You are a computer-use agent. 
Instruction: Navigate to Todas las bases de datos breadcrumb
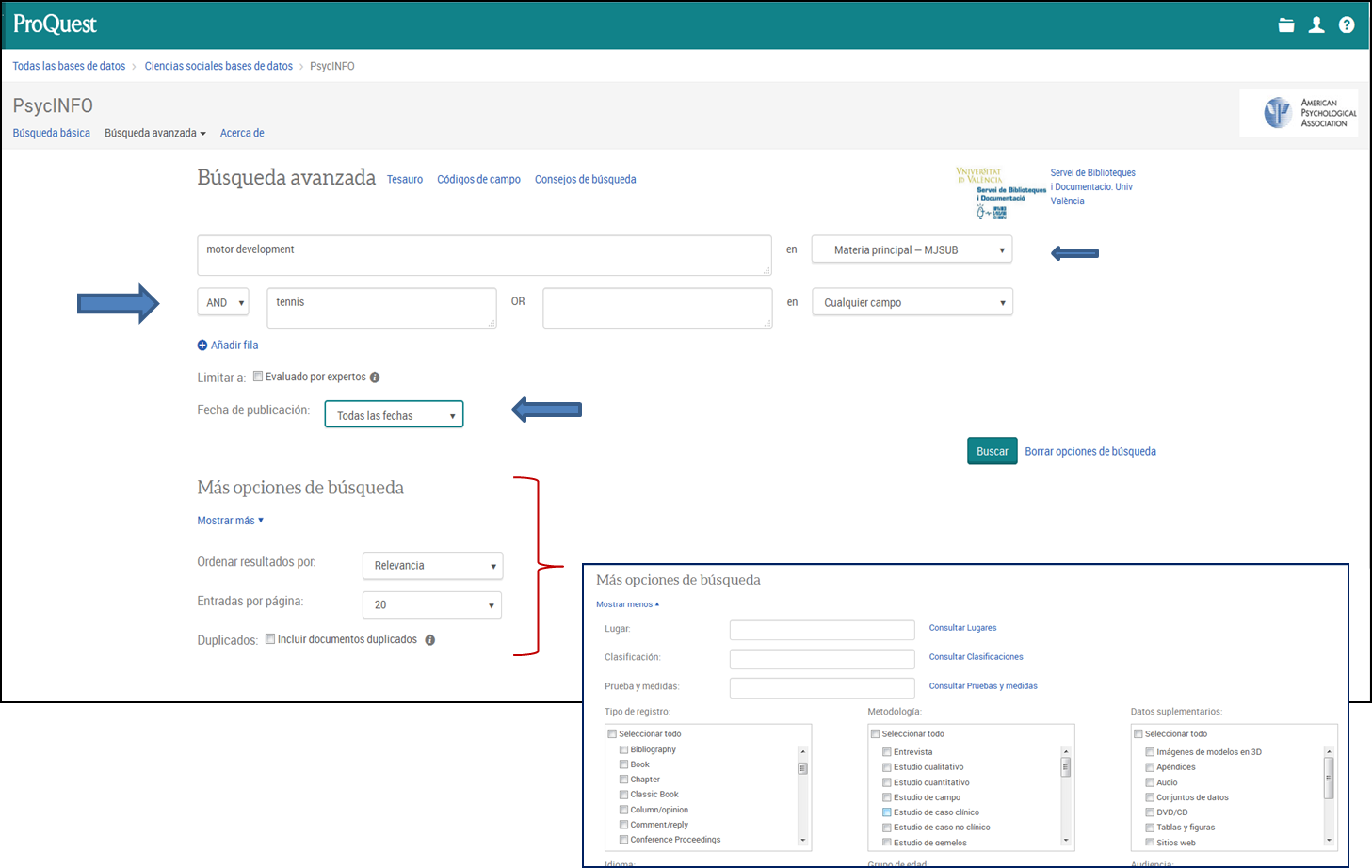[69, 66]
